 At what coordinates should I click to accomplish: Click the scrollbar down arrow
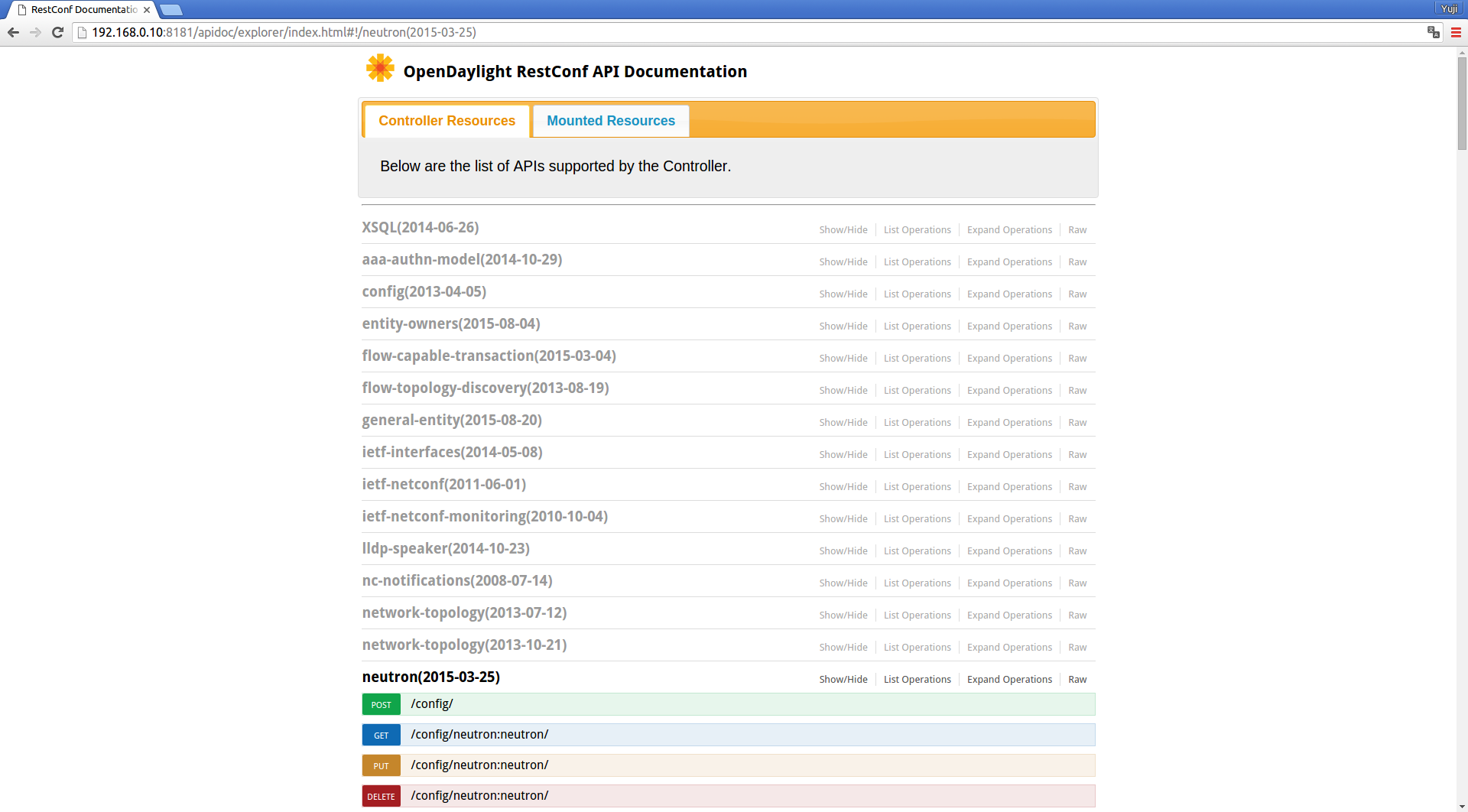[1462, 807]
